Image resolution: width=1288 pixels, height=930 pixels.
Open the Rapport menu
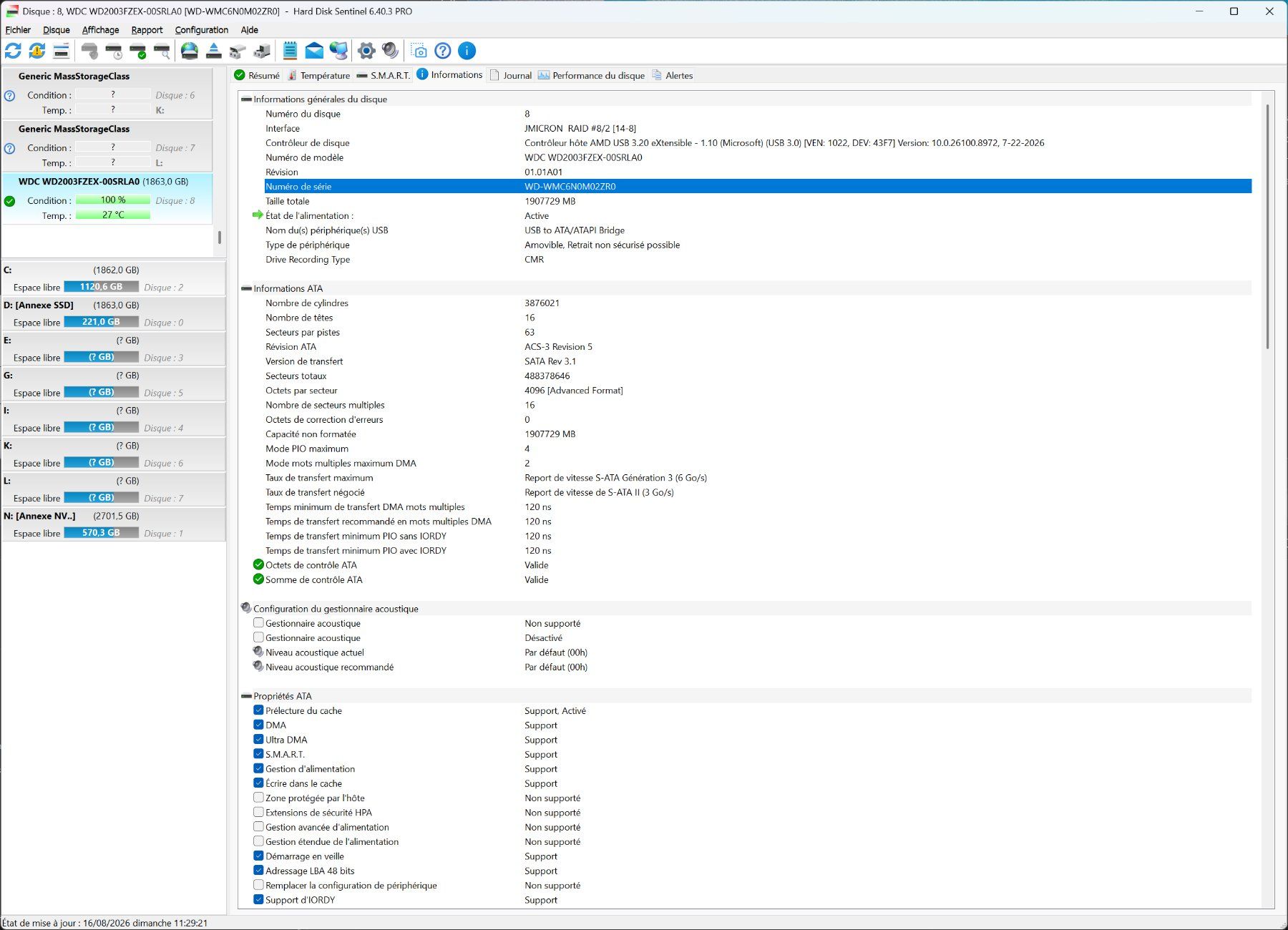pyautogui.click(x=147, y=30)
